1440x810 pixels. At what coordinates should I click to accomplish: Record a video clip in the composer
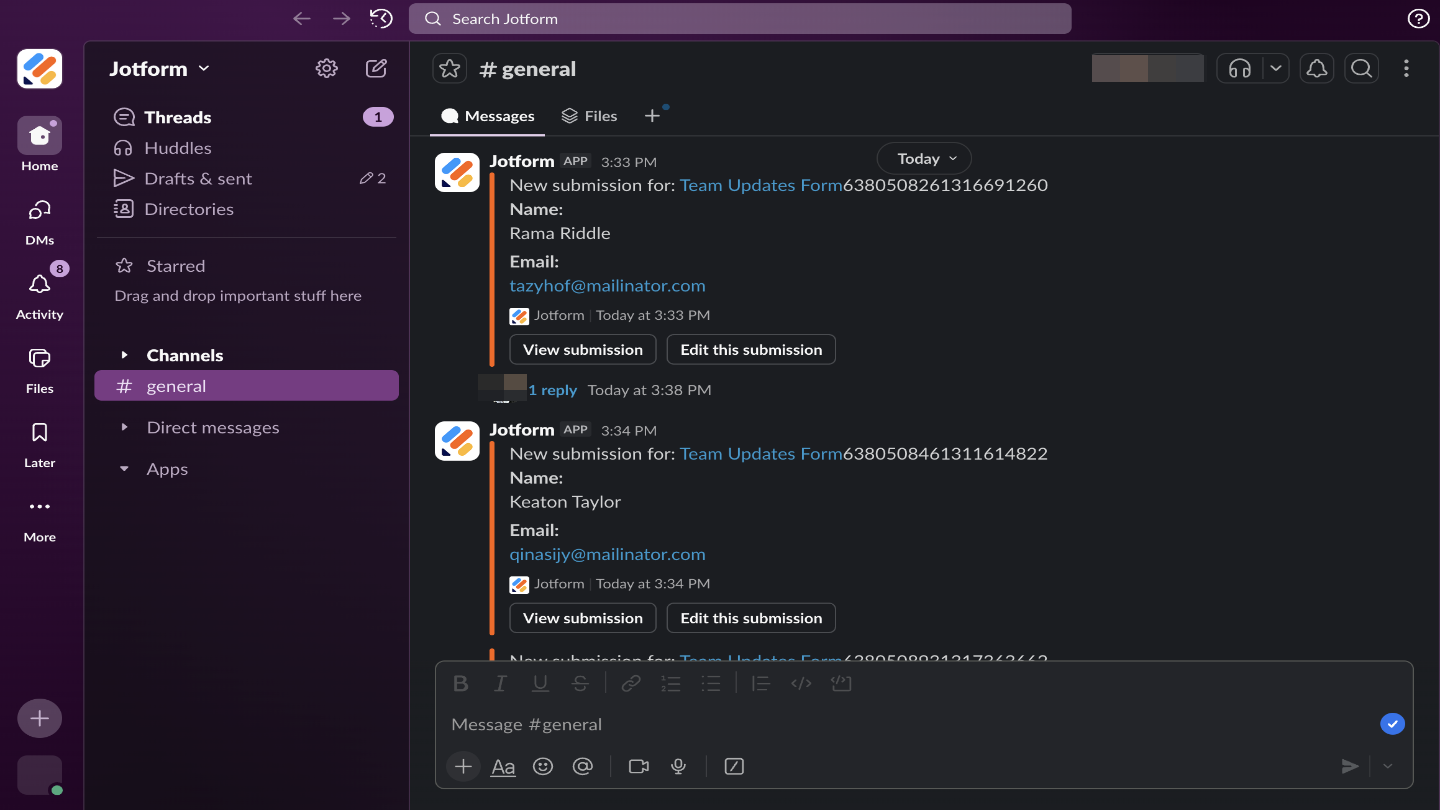pyautogui.click(x=639, y=766)
